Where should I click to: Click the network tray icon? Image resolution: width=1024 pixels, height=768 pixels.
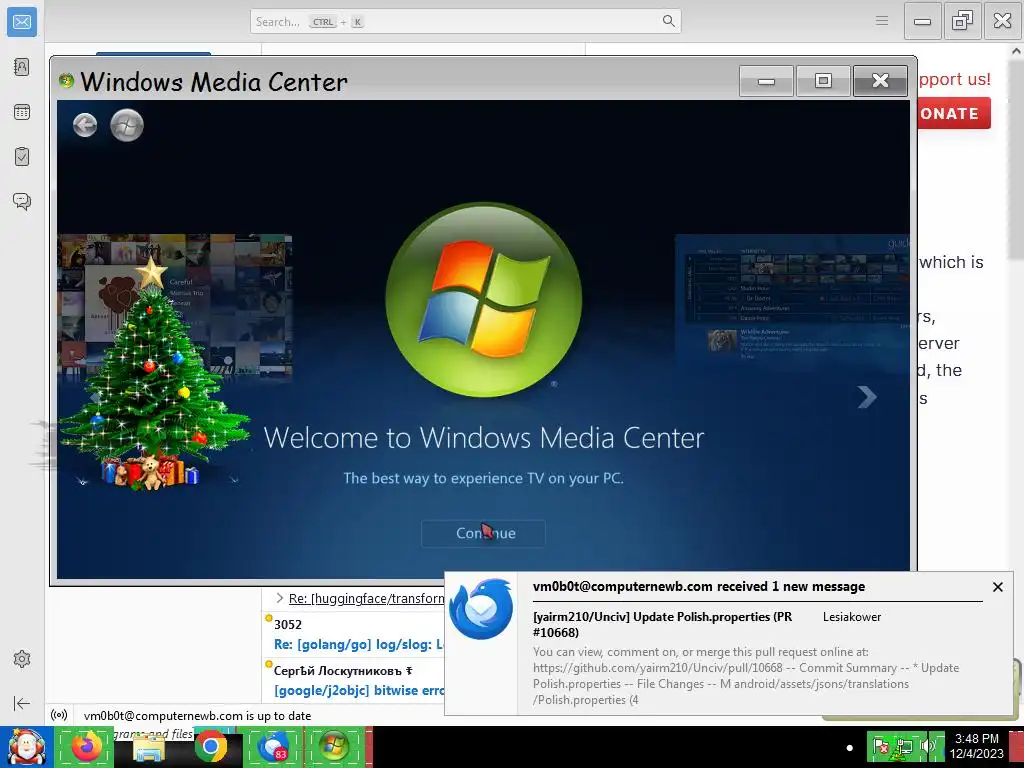pos(904,746)
